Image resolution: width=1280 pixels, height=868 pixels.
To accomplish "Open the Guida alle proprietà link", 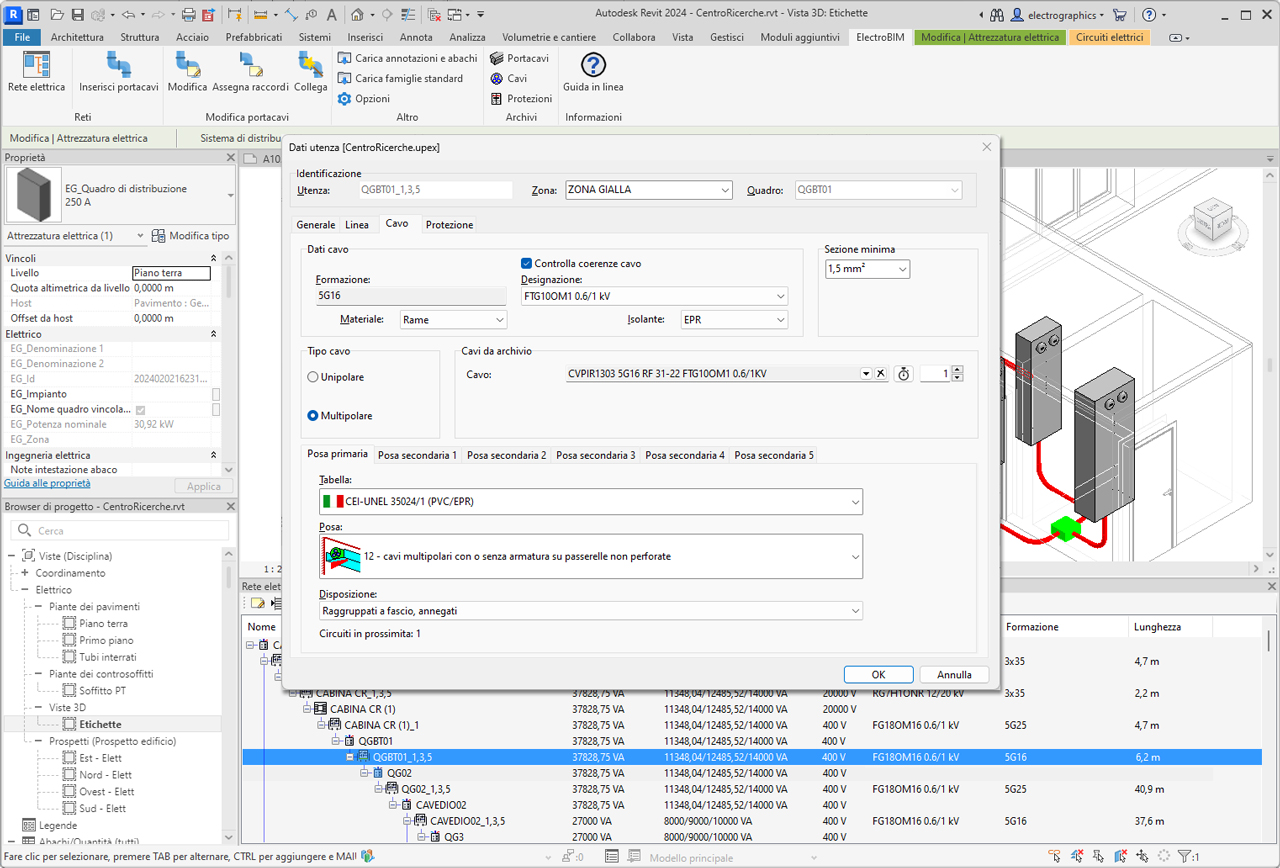I will tap(47, 483).
